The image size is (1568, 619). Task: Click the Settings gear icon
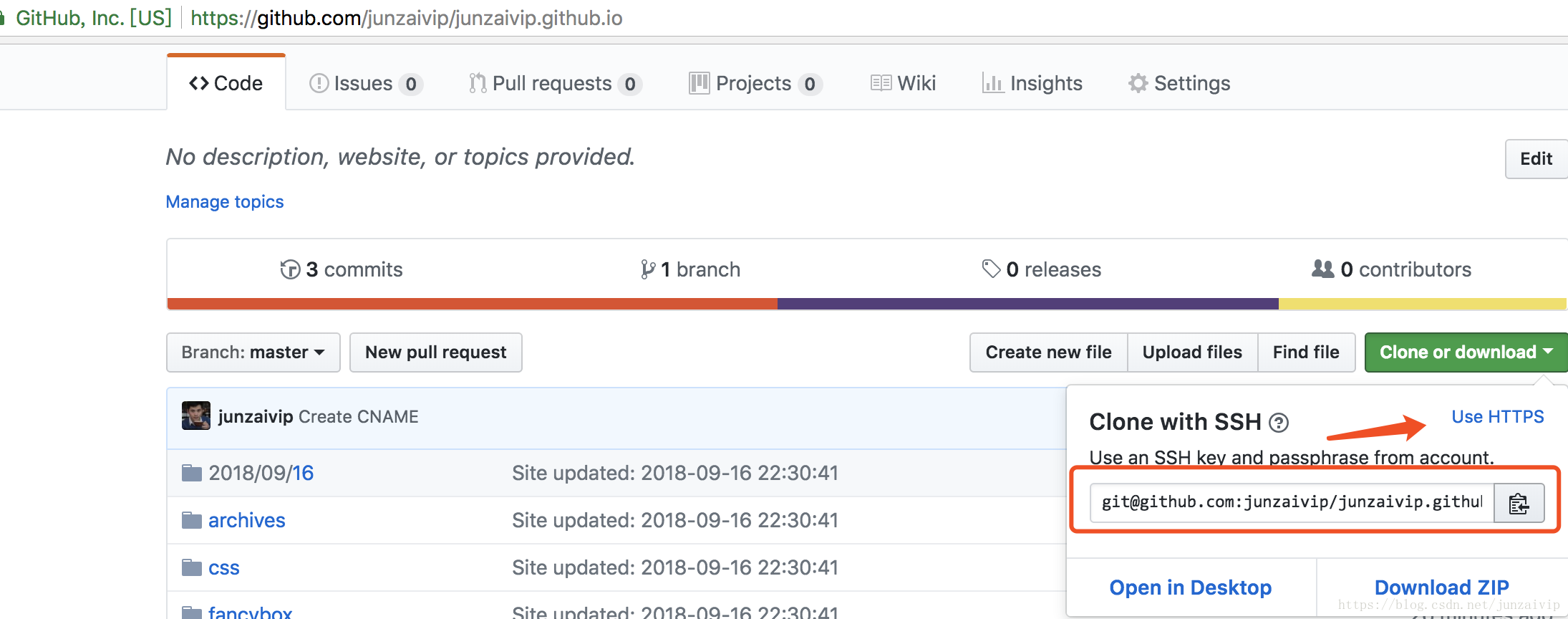[1138, 83]
